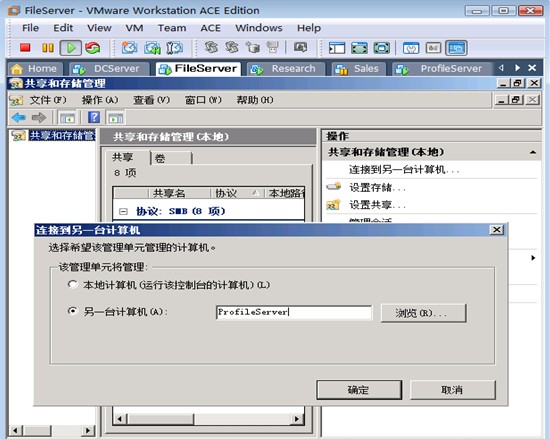Click the red Power Off toolbar icon

25,48
